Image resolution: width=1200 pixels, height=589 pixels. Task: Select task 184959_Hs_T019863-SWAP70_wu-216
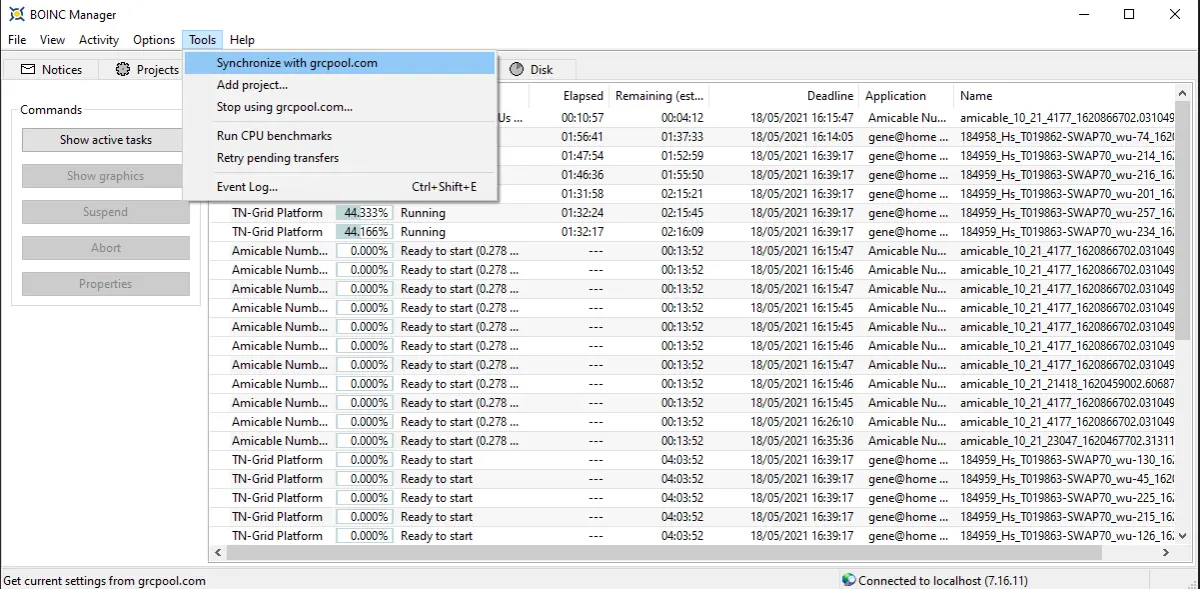(x=1066, y=175)
